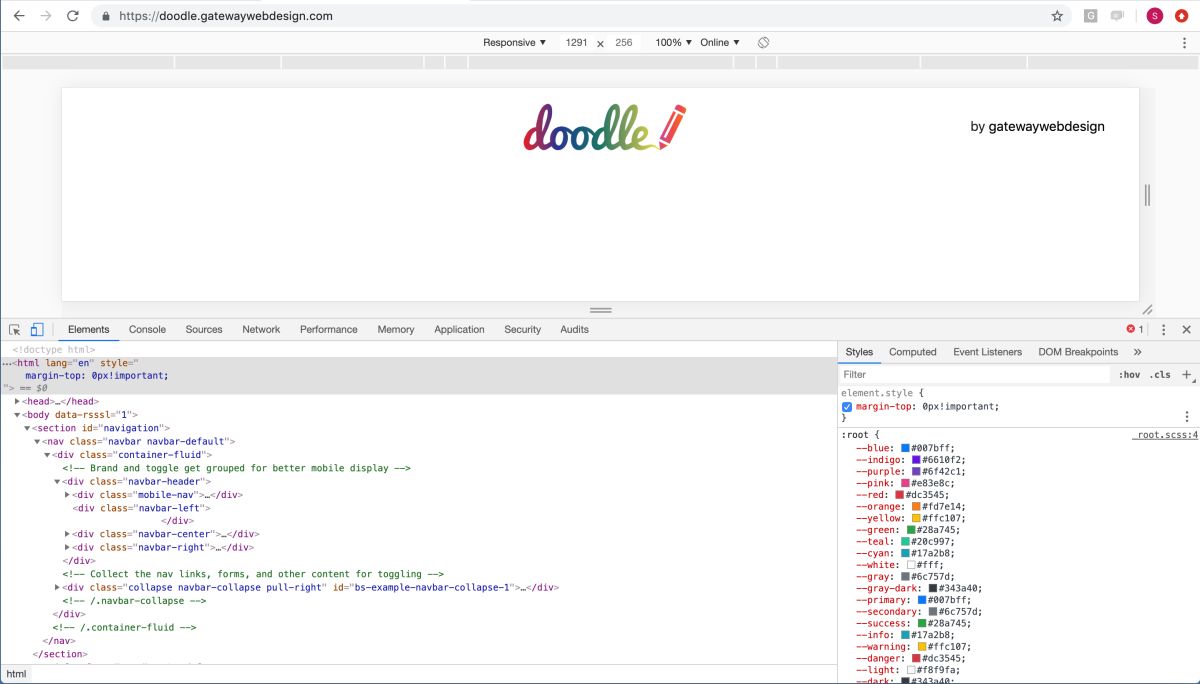Click the browser address bar URL
The width and height of the screenshot is (1200, 684).
225,16
